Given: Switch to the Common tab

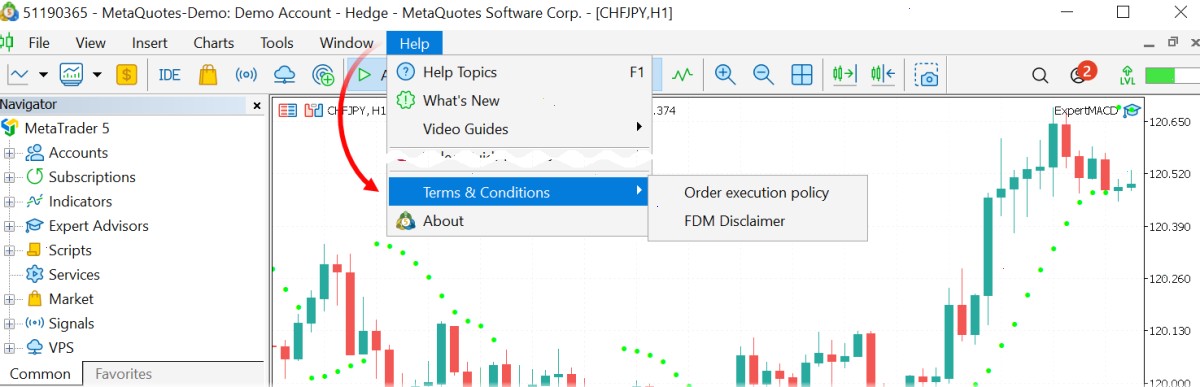Looking at the screenshot, I should point(40,374).
